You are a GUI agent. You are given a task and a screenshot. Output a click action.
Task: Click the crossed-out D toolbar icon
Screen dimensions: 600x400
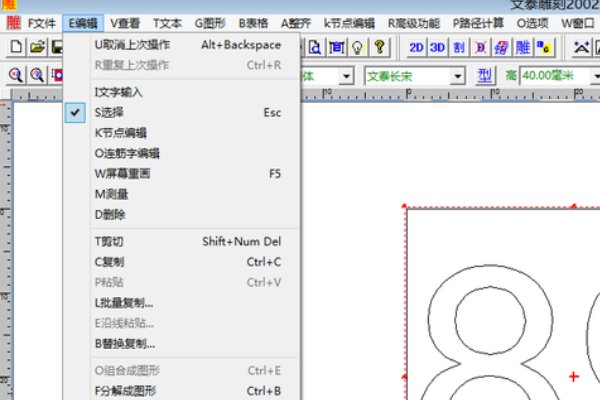tap(480, 47)
